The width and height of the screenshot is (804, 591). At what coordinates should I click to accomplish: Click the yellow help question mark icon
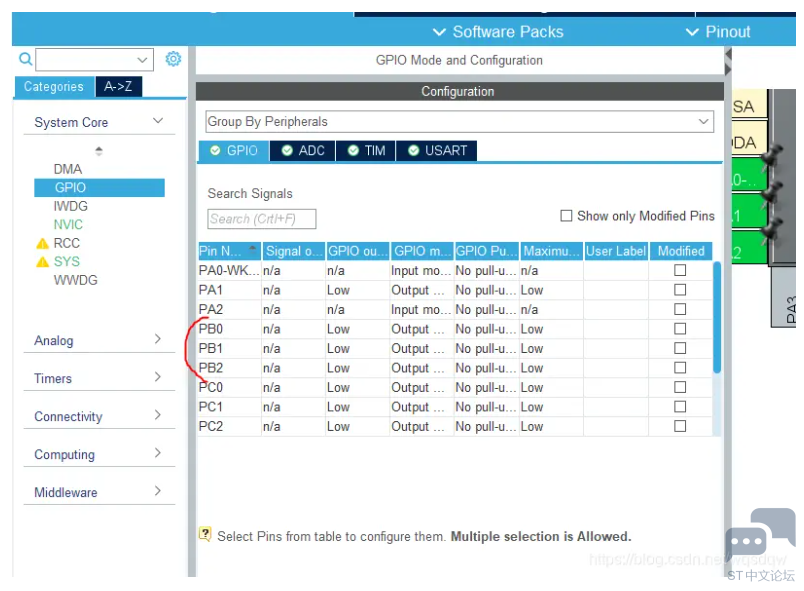click(205, 534)
